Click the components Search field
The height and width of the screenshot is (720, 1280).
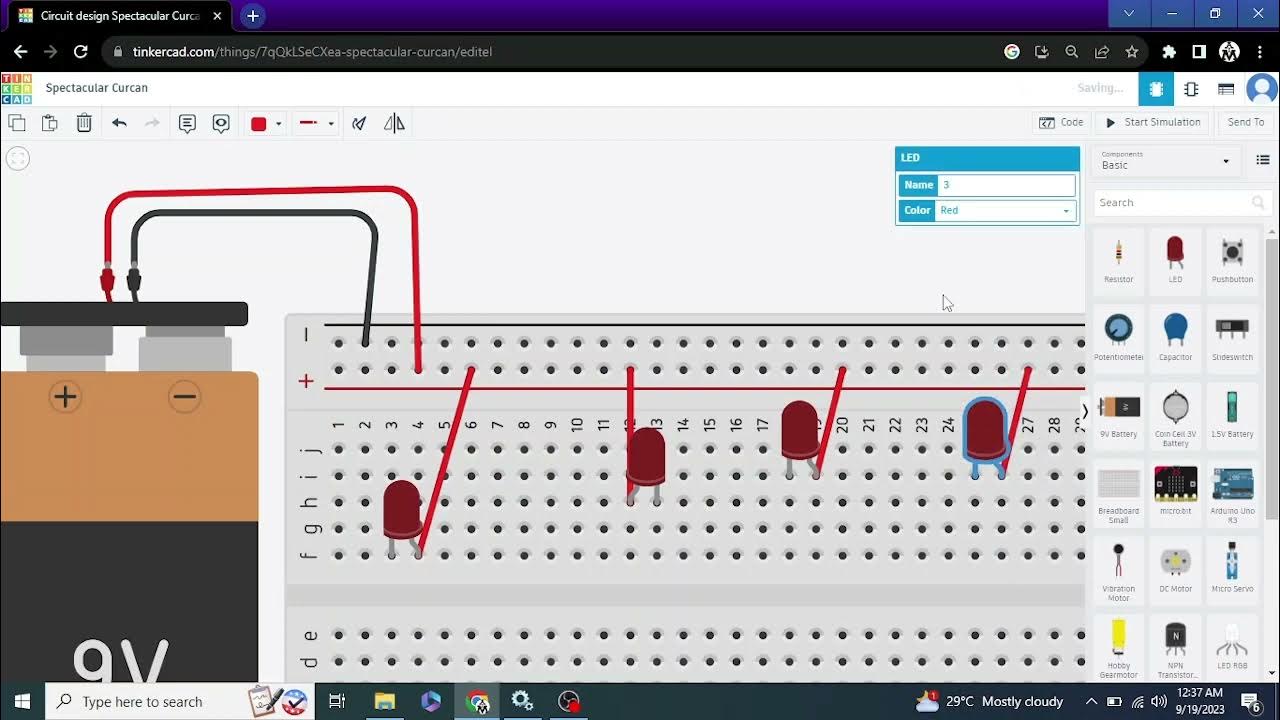[x=1181, y=202]
